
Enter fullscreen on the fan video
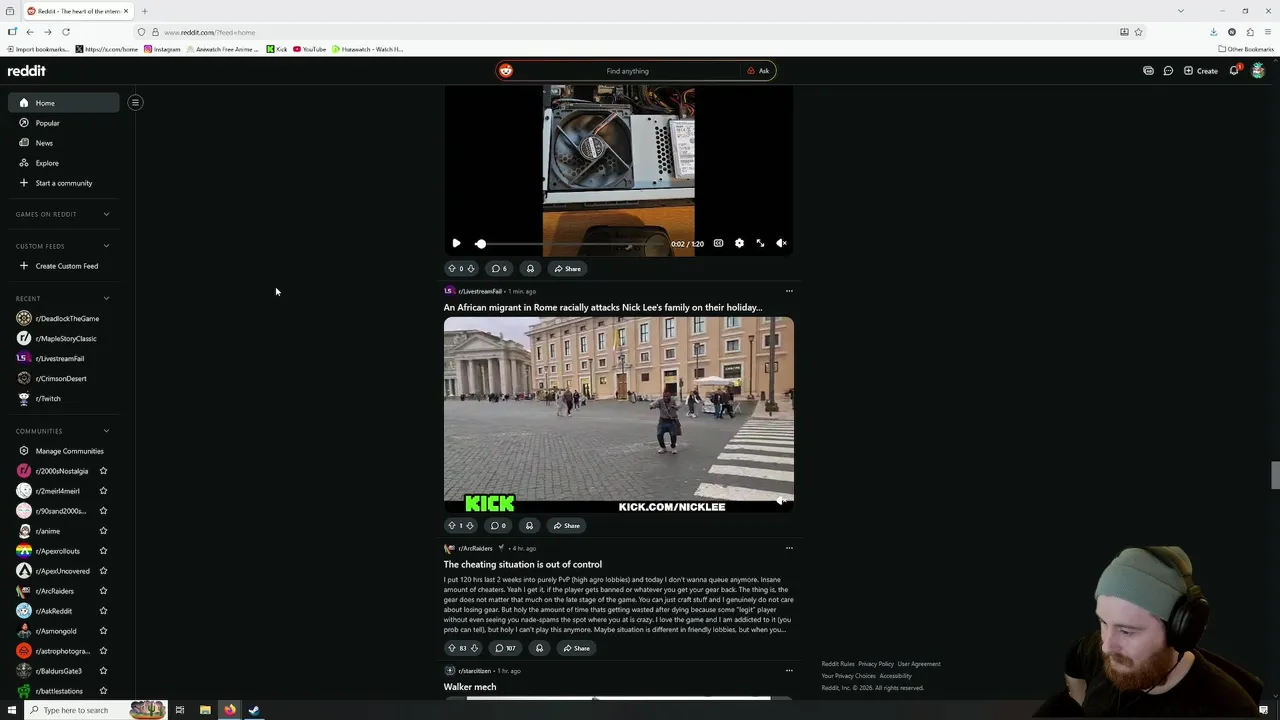tap(760, 243)
